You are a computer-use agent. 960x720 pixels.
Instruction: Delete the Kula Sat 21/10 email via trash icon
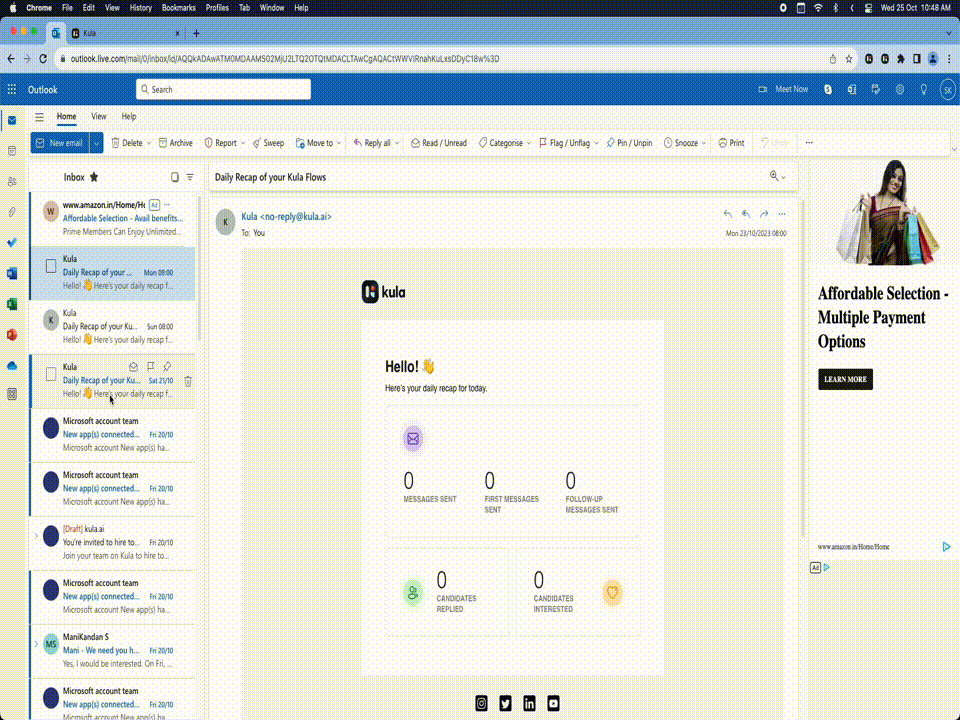click(188, 381)
